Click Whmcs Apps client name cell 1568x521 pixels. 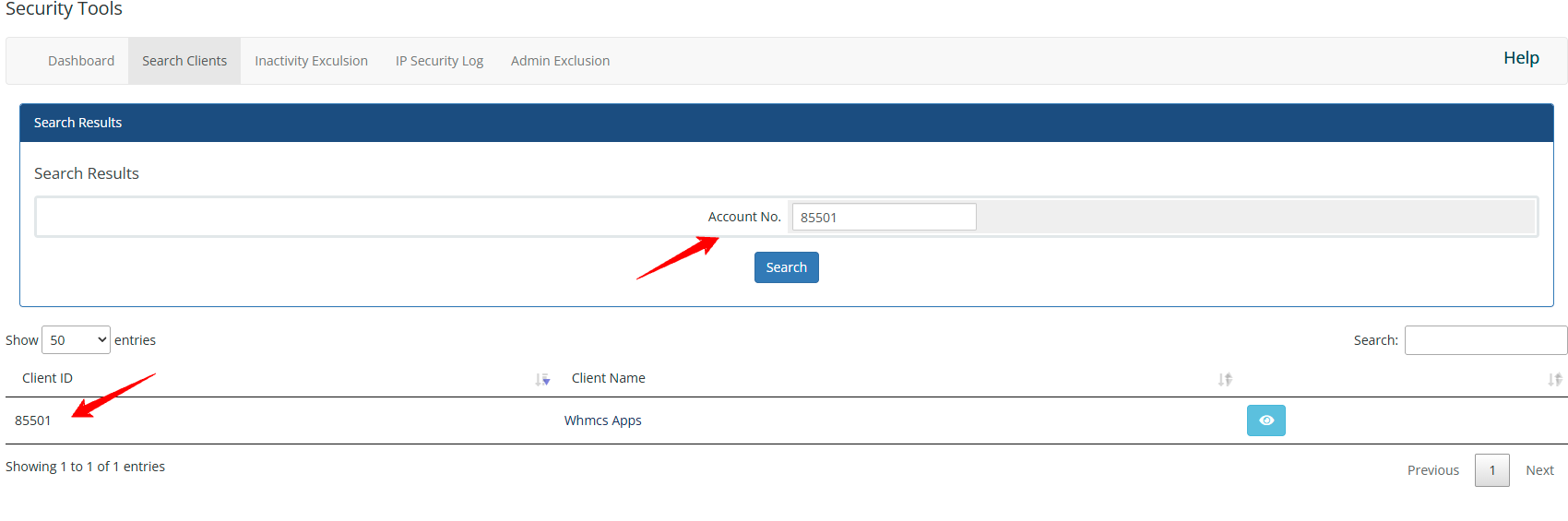(x=603, y=420)
